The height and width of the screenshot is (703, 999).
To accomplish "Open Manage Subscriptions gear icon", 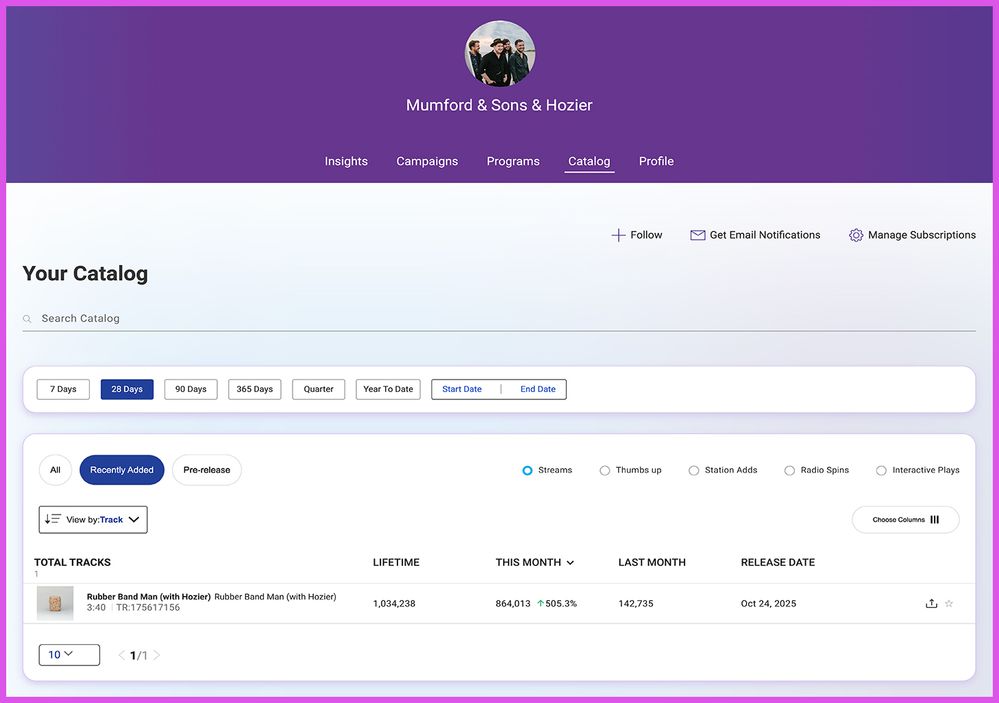I will [856, 235].
